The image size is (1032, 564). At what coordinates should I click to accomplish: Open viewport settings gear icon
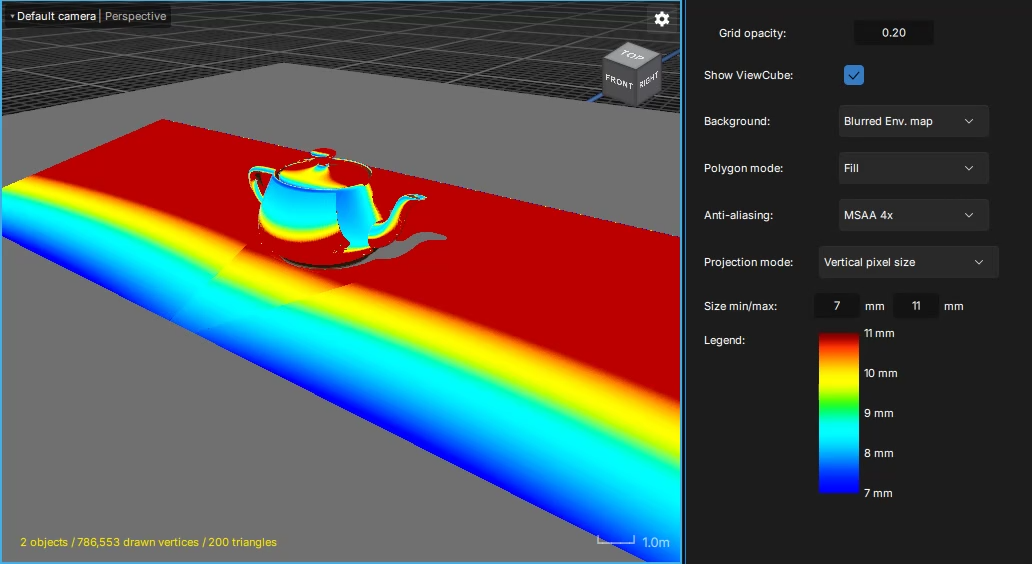(x=661, y=19)
